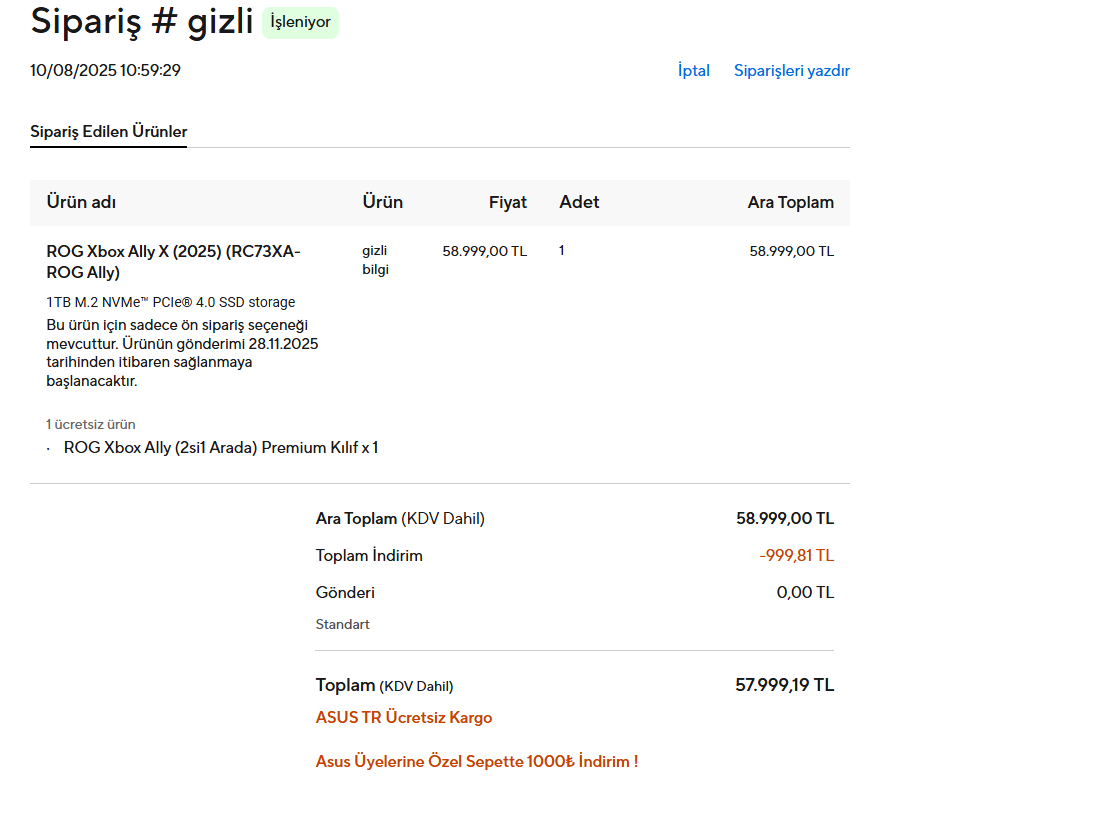Viewport: 1111px width, 824px height.
Task: Click the pre-order shipping date notice
Action: (x=182, y=353)
